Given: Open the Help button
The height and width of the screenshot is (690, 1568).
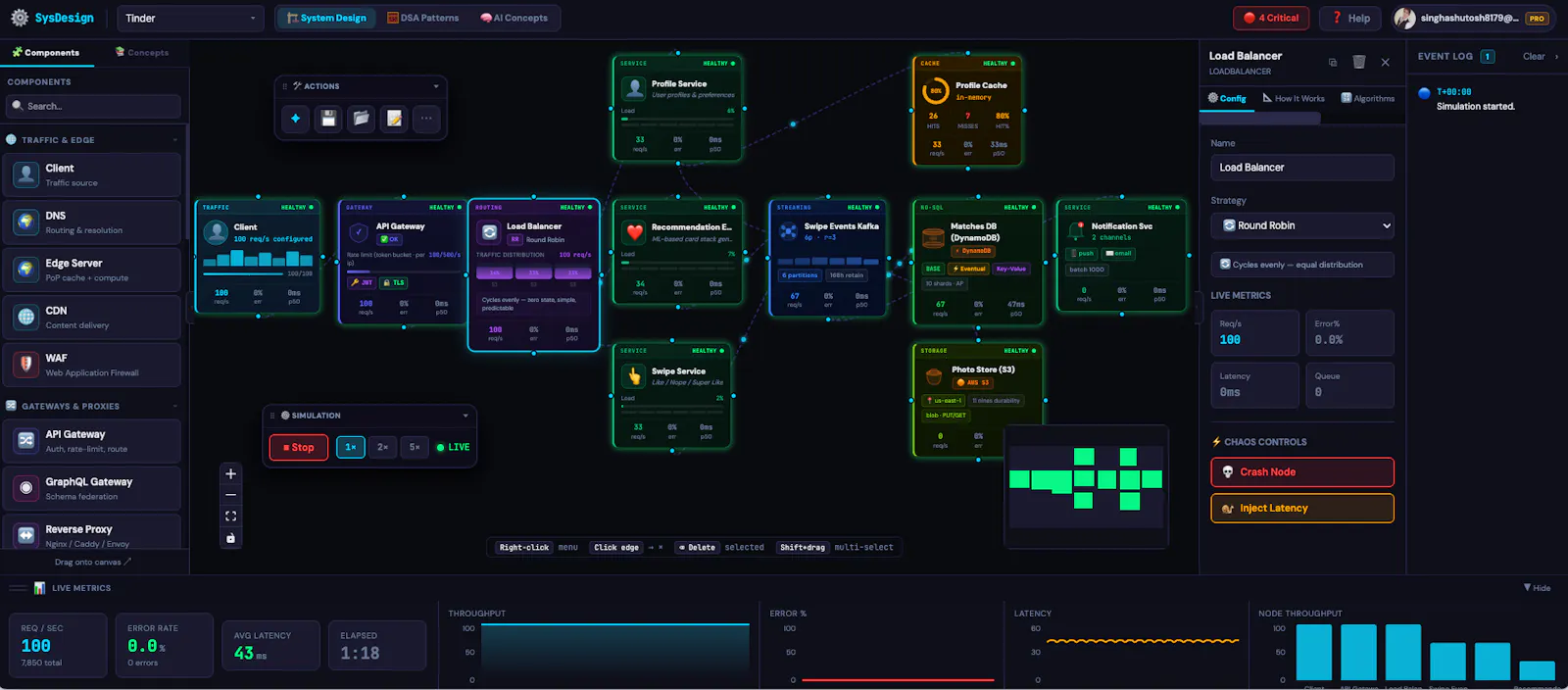Looking at the screenshot, I should click(1350, 18).
